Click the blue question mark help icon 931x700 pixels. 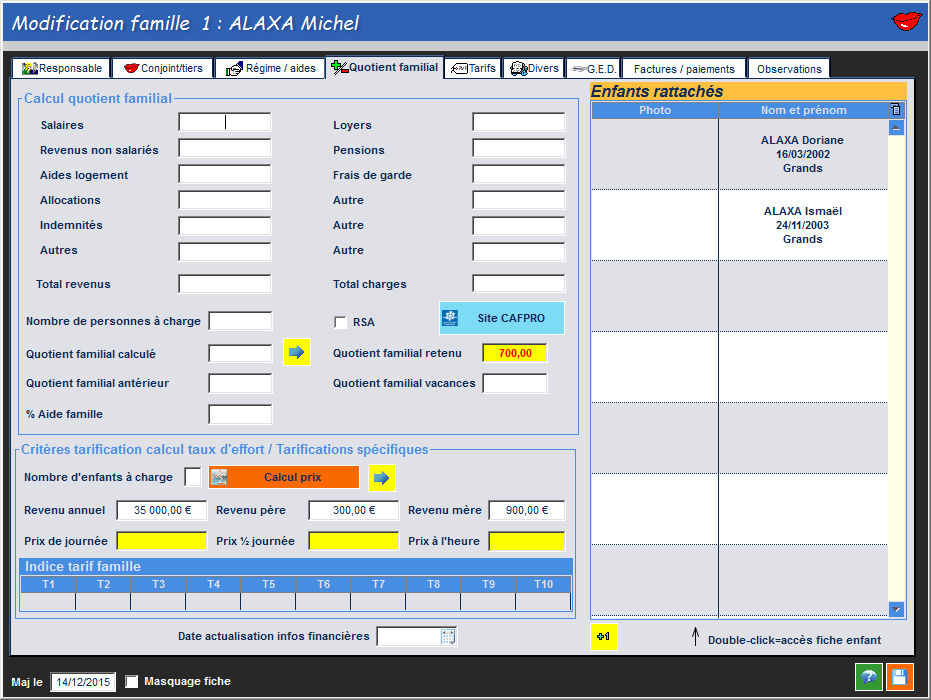click(868, 677)
